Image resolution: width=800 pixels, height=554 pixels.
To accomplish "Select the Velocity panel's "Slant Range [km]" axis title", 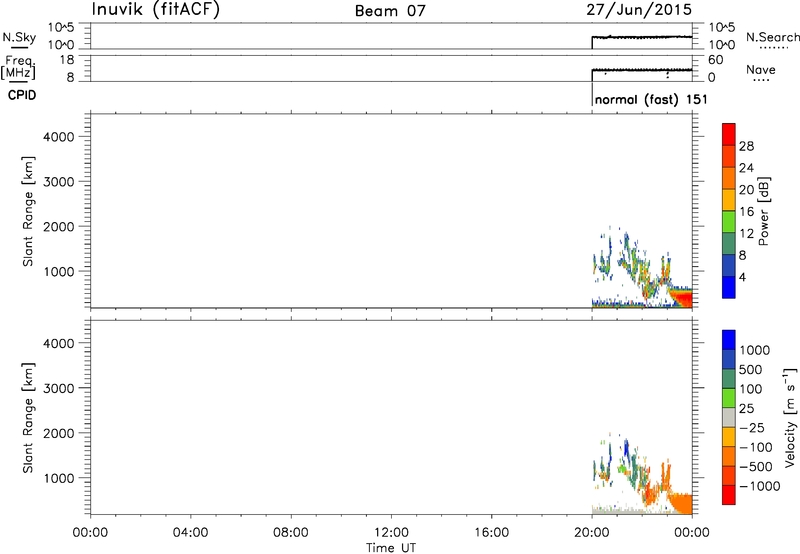I will tap(28, 418).
